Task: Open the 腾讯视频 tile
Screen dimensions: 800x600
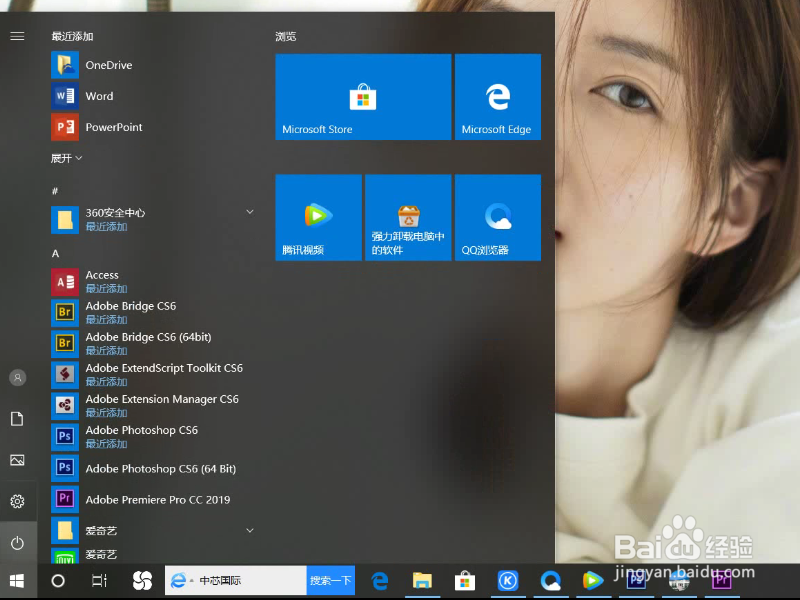Action: (x=318, y=217)
